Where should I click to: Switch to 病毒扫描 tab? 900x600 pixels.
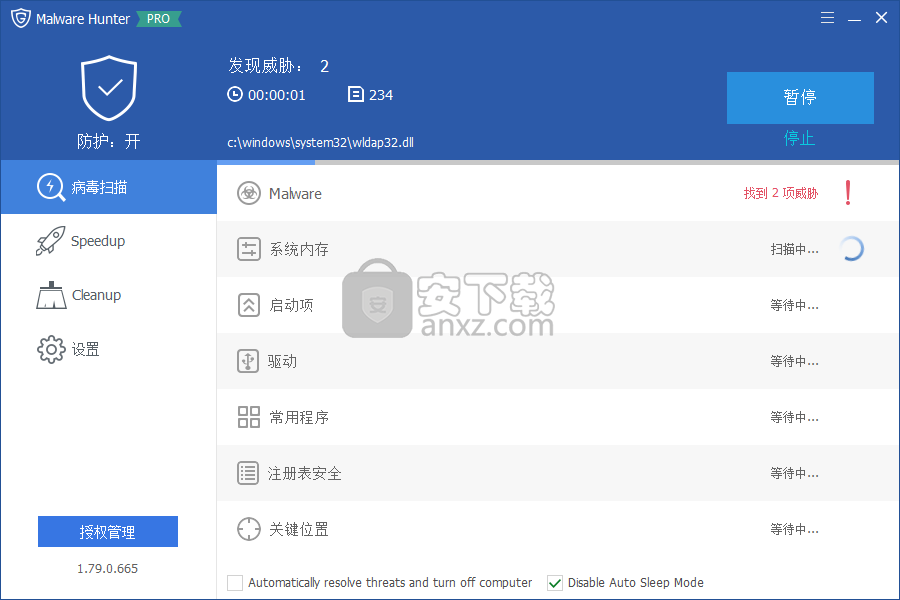(109, 187)
